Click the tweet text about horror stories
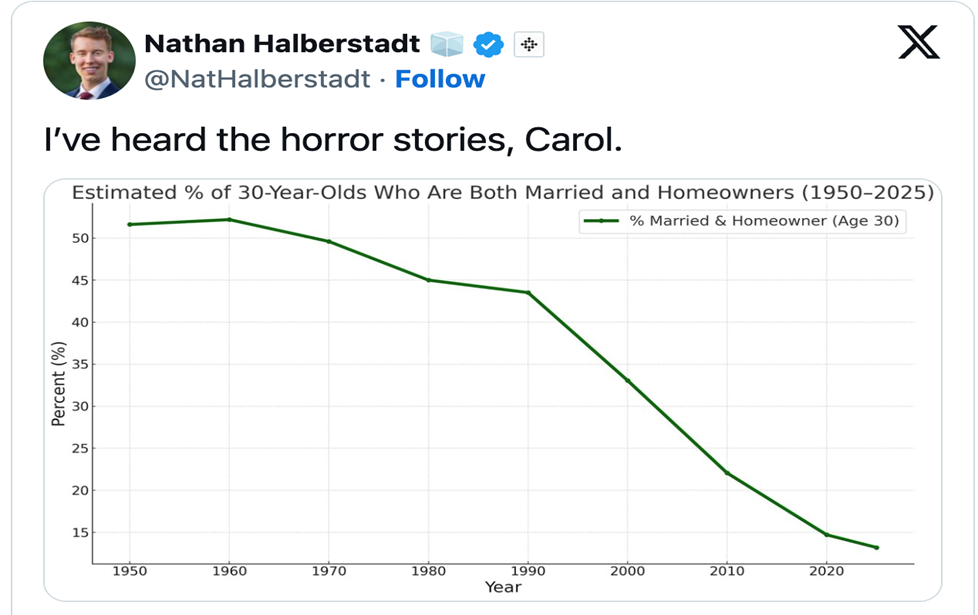The width and height of the screenshot is (978, 615). click(x=333, y=139)
